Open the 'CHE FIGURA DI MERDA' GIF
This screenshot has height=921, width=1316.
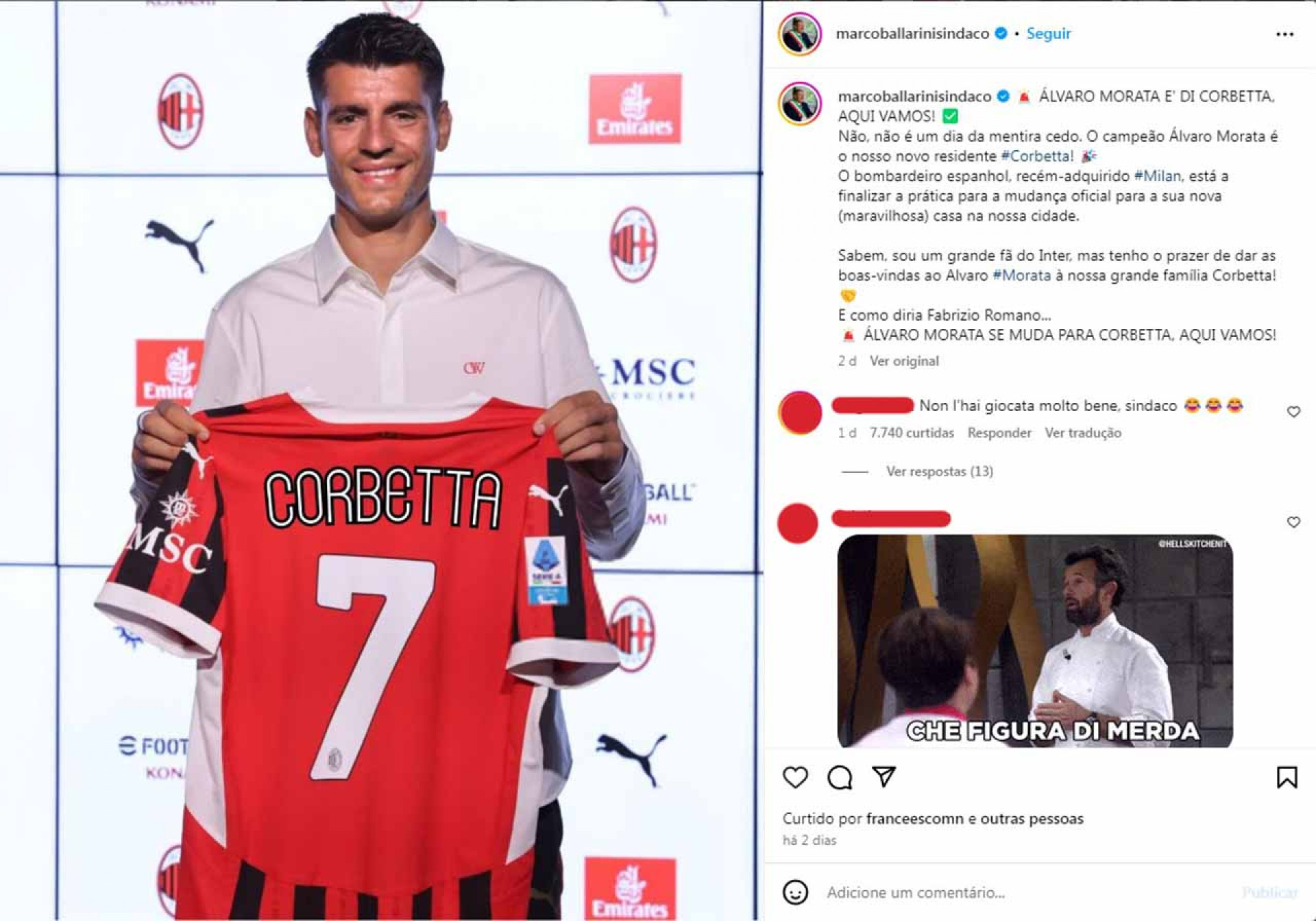click(x=1035, y=641)
